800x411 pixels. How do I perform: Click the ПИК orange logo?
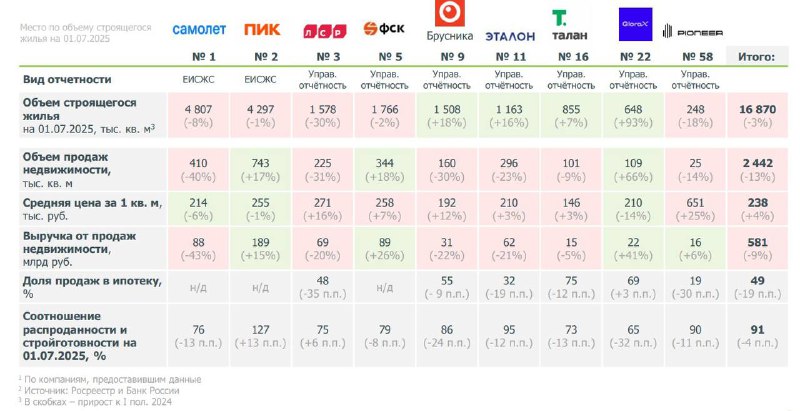(x=262, y=30)
